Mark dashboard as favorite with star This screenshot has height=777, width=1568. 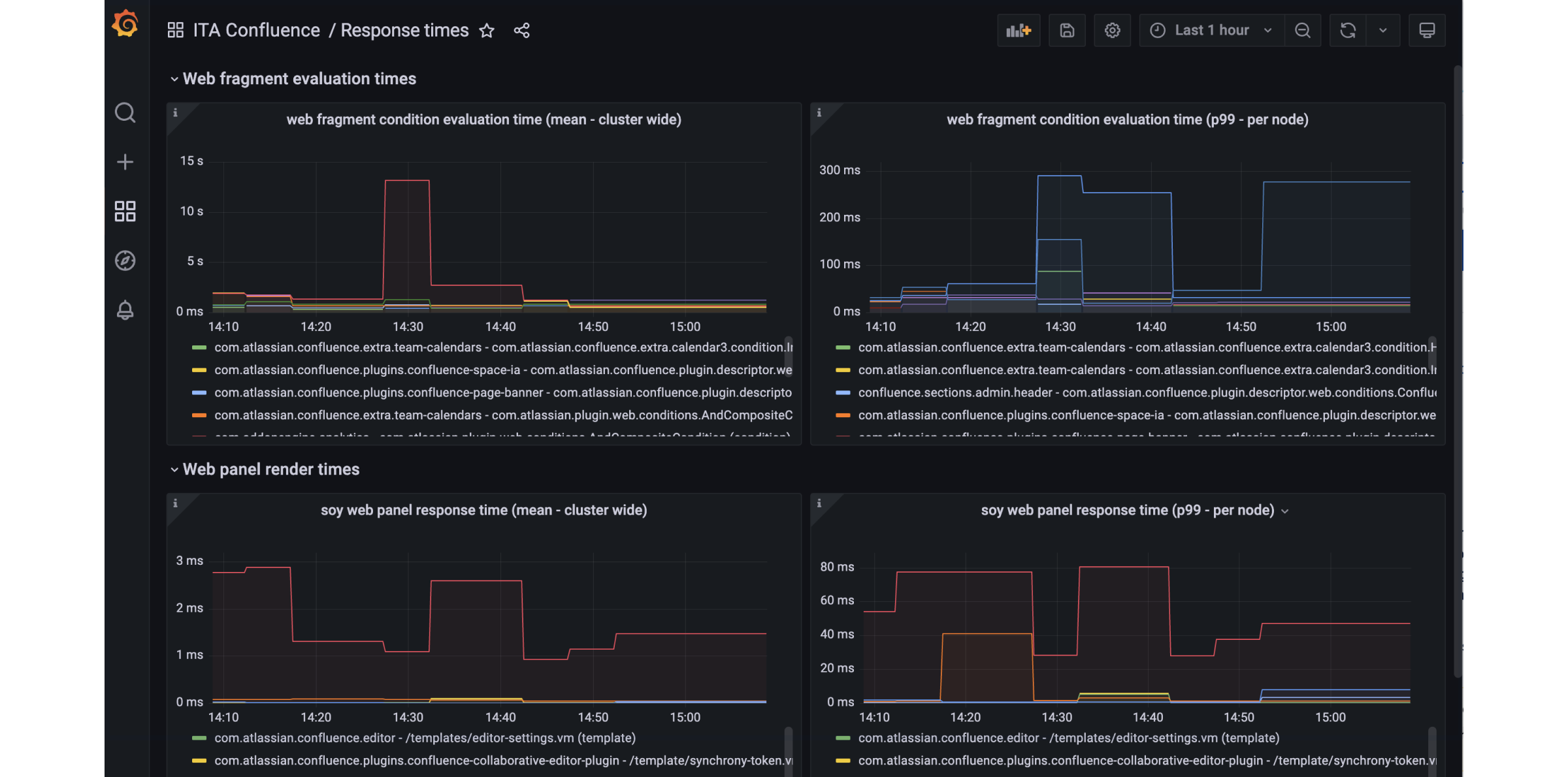click(x=487, y=31)
